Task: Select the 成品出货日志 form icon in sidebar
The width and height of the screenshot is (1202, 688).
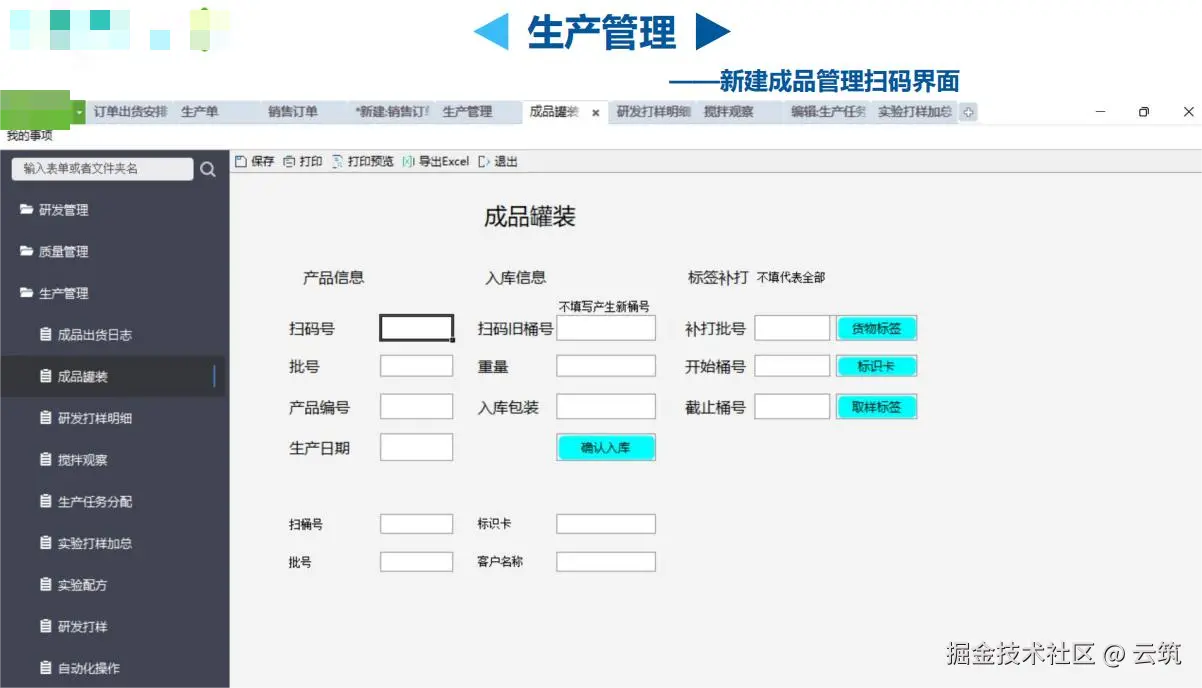Action: coord(45,334)
